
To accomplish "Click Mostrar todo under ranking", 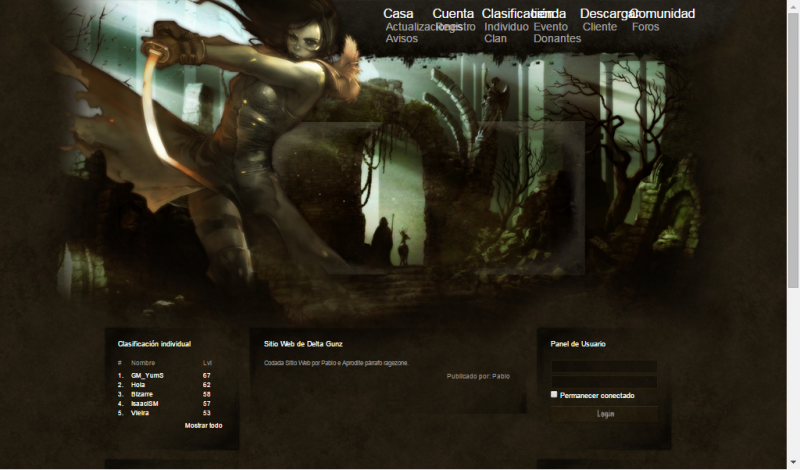I will tap(203, 426).
